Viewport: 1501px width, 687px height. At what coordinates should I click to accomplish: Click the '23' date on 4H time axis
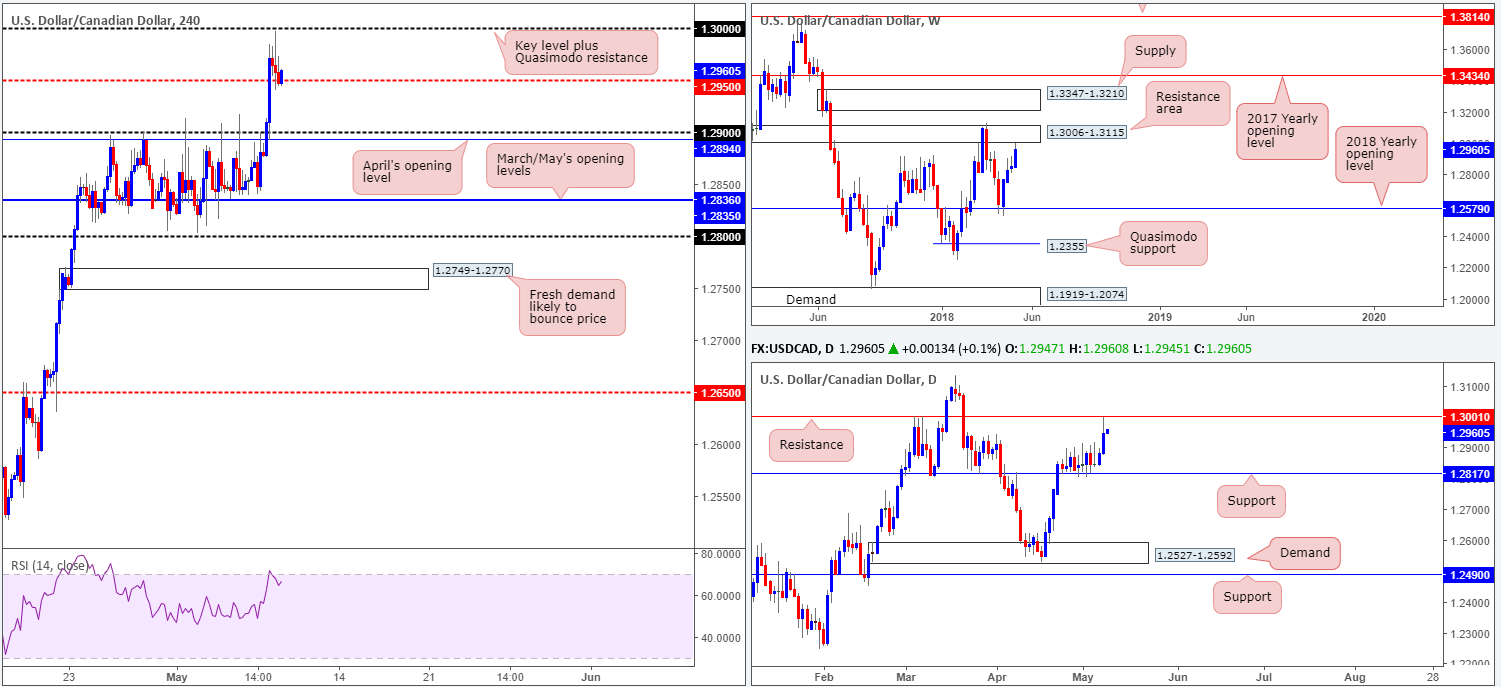point(68,675)
